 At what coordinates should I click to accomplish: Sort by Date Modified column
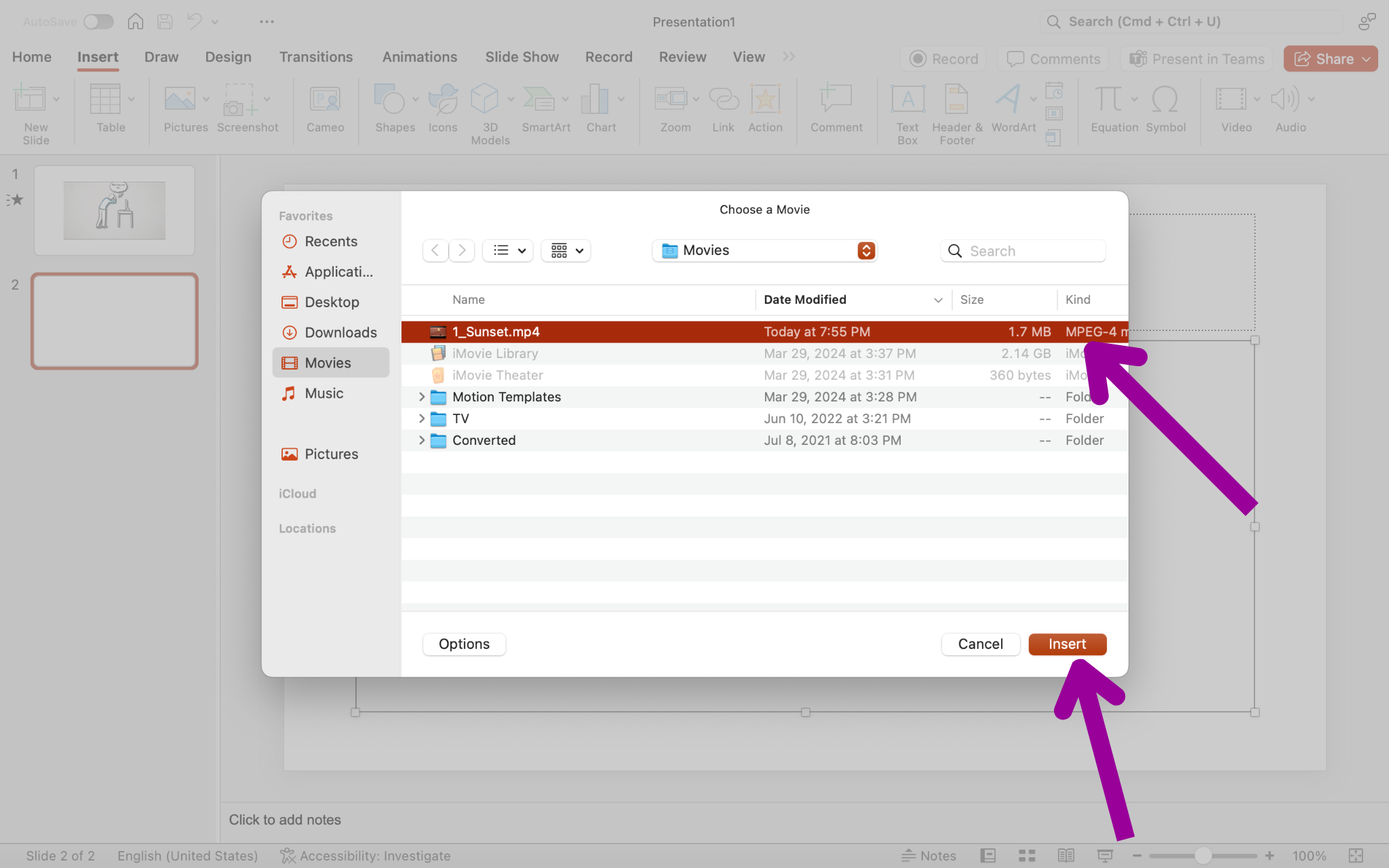[853, 300]
